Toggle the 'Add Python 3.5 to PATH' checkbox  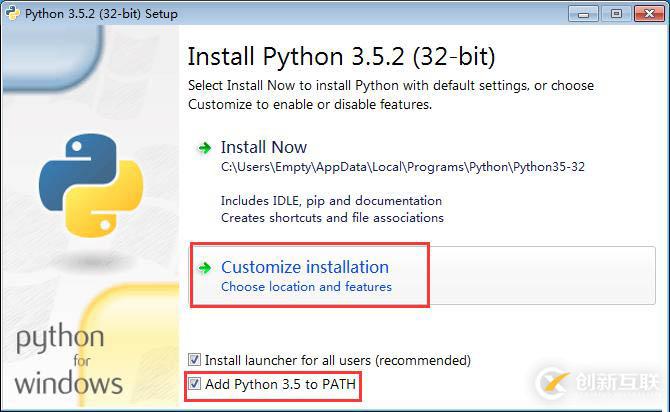tap(195, 384)
